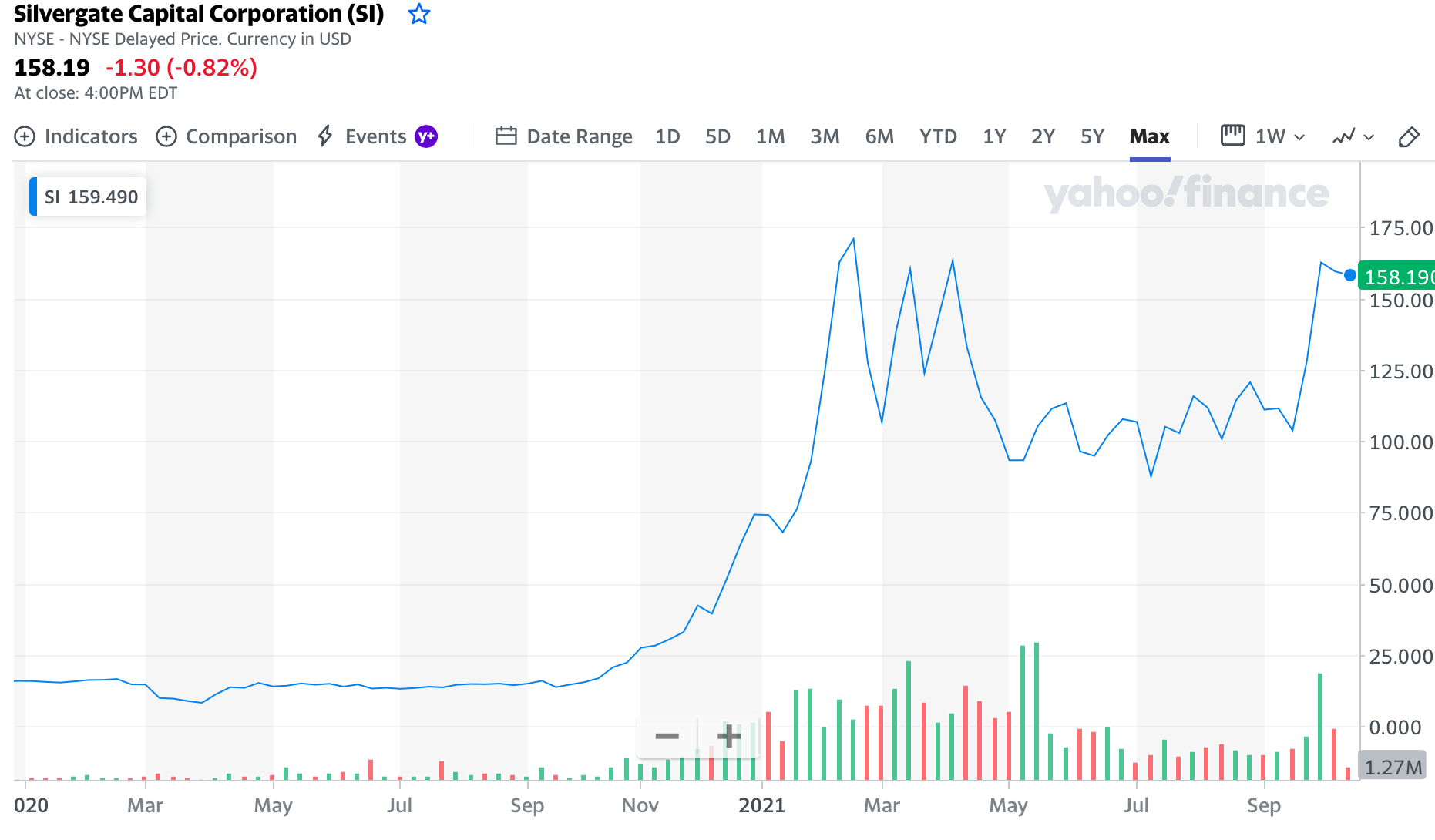Click the Nov label on time axis

pos(640,805)
